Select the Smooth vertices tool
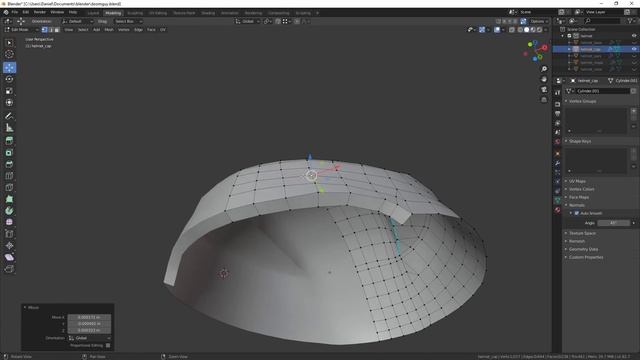 pyautogui.click(x=9, y=222)
